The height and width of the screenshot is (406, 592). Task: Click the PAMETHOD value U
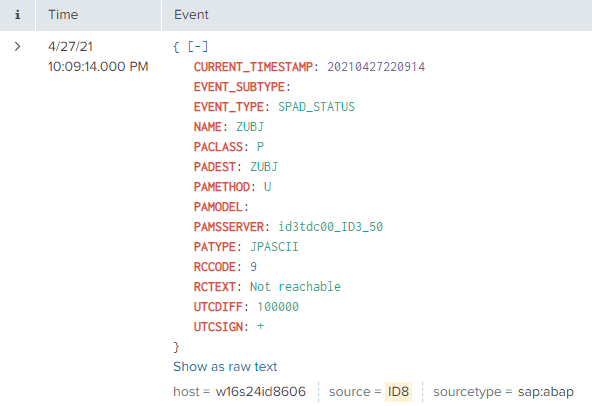[x=267, y=187]
